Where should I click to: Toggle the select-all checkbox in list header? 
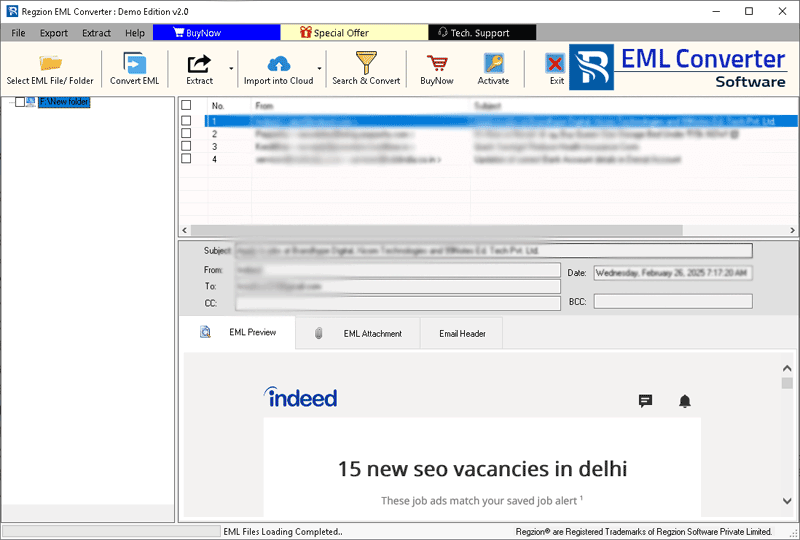[186, 105]
